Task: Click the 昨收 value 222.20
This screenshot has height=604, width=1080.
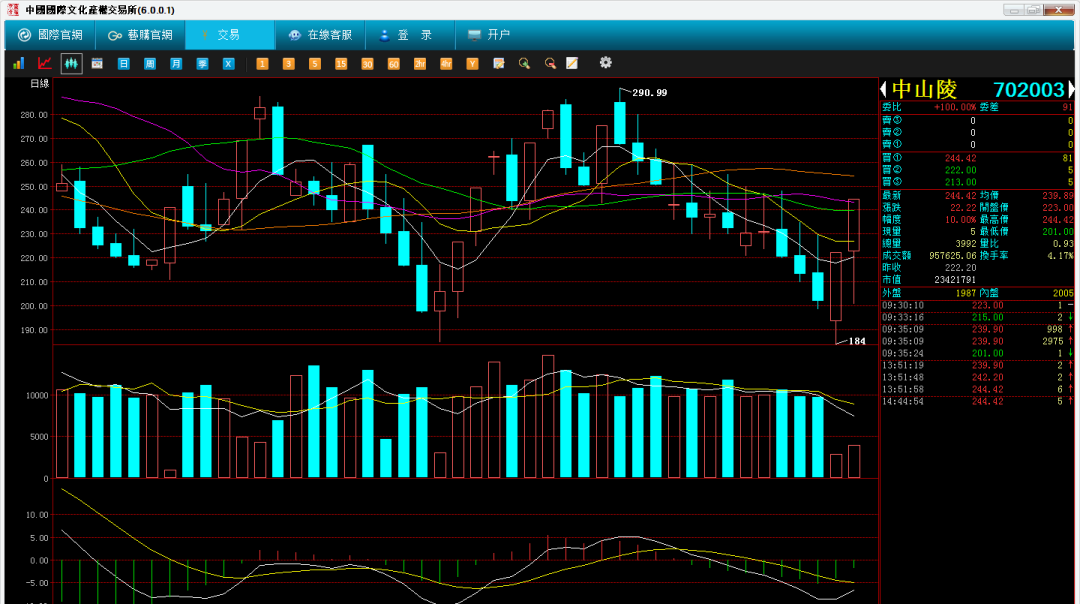Action: click(x=960, y=268)
